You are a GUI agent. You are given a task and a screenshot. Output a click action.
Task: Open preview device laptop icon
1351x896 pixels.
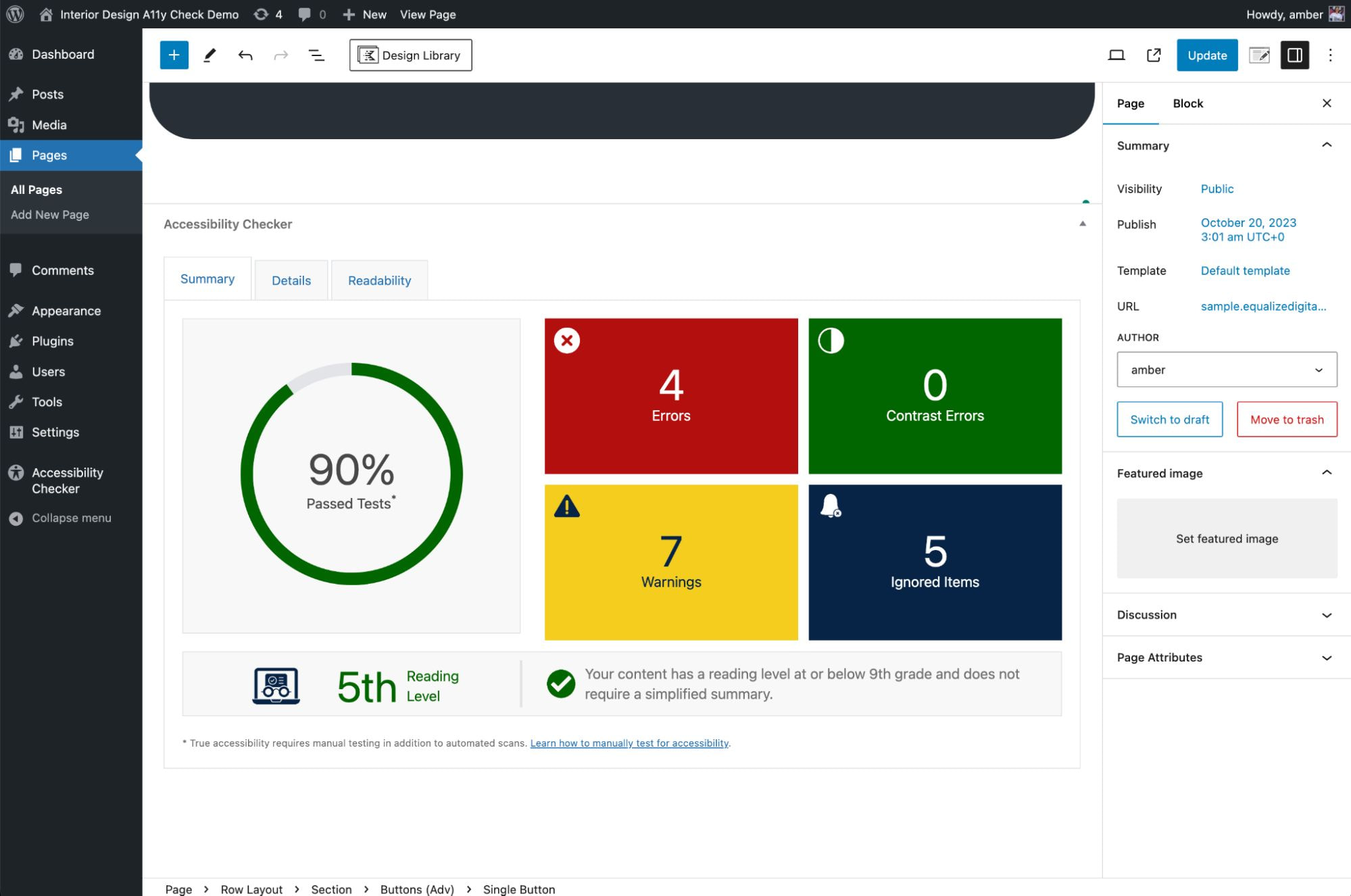tap(1116, 55)
